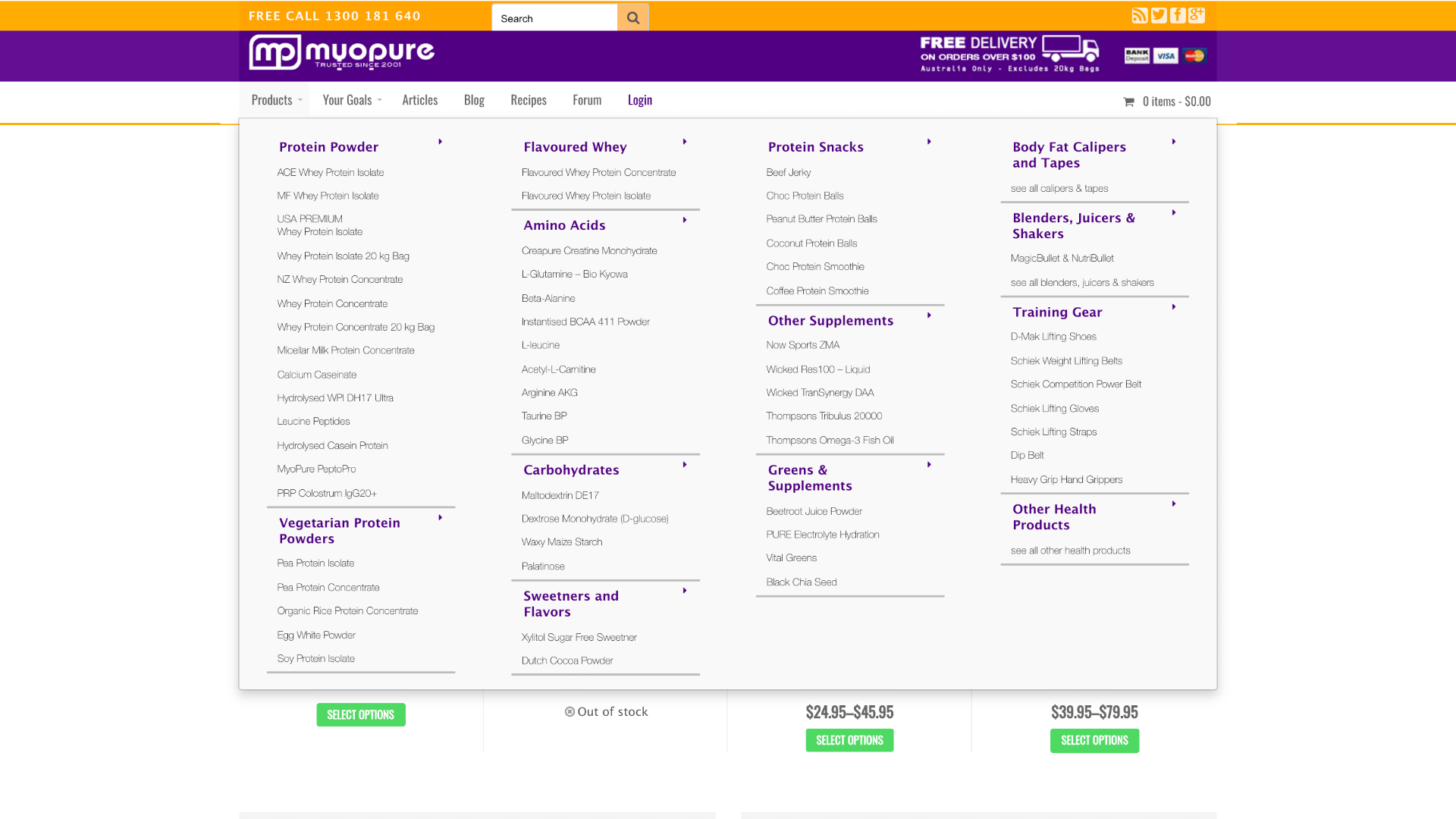Expand the Training Gear category arrow
The width and height of the screenshot is (1456, 819).
coord(1174,307)
